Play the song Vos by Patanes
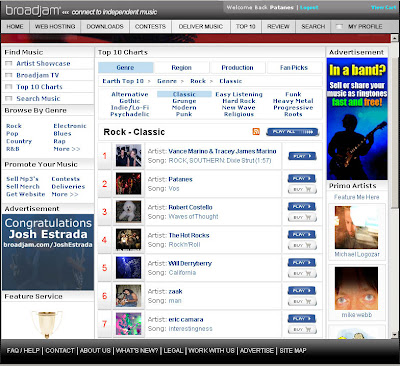The height and width of the screenshot is (366, 400). pos(302,178)
